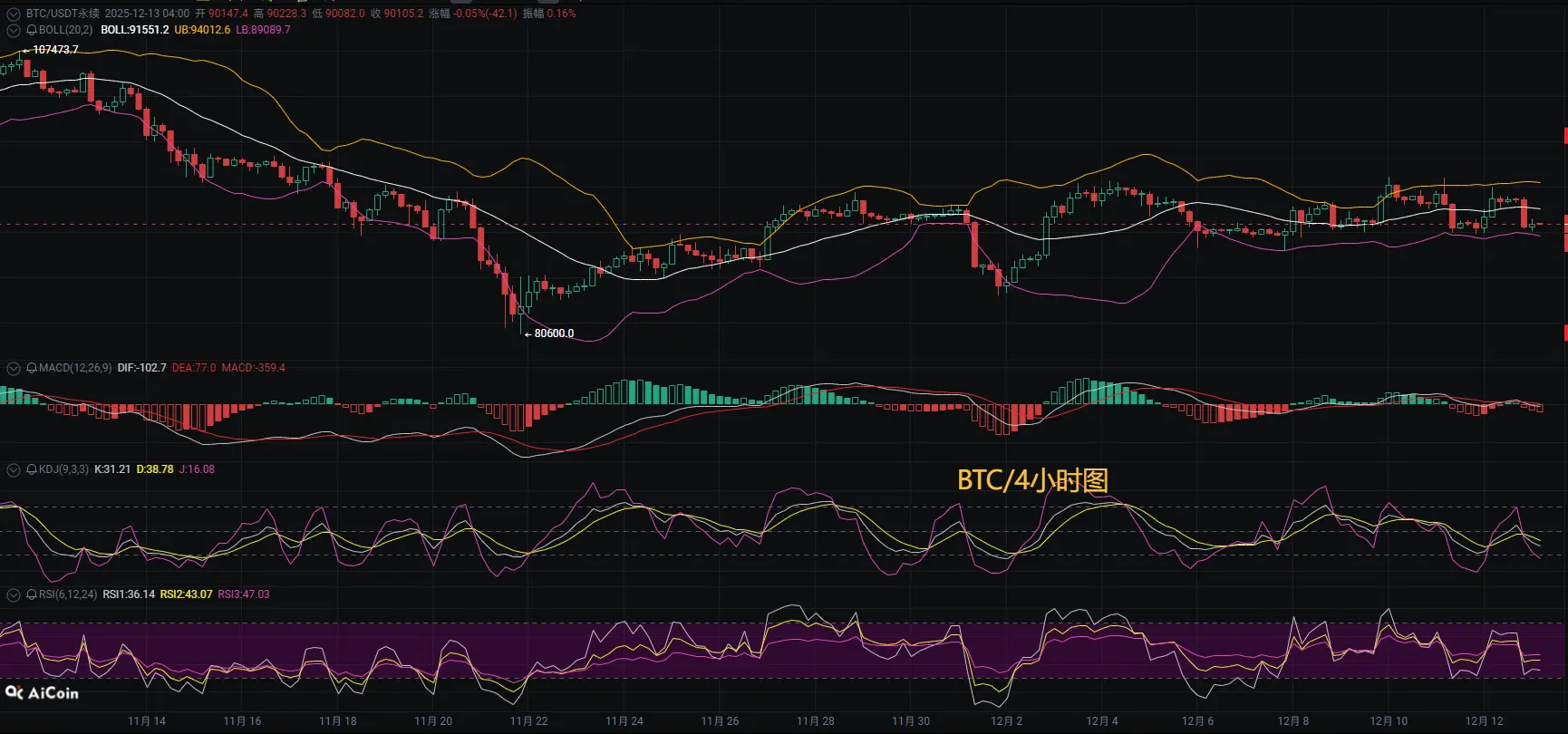Collapse the BOLL indicator chevron
This screenshot has width=1568, height=734.
(13, 30)
